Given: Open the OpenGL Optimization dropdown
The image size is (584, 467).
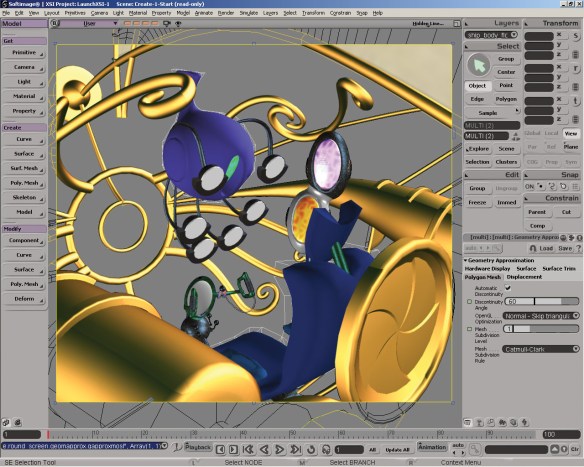Looking at the screenshot, I should pyautogui.click(x=541, y=316).
